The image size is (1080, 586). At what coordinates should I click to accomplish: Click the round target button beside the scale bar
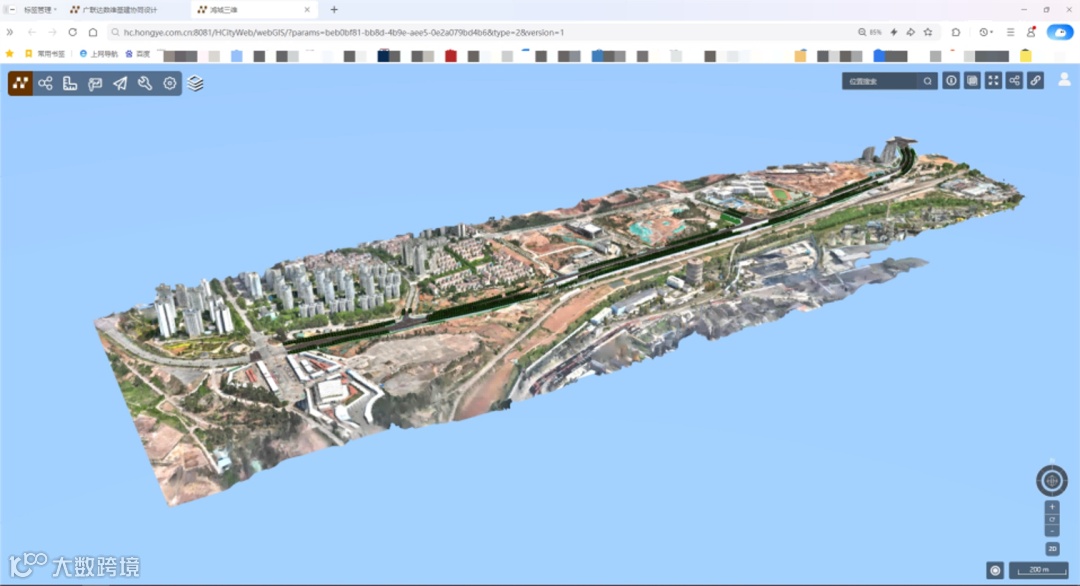point(995,570)
